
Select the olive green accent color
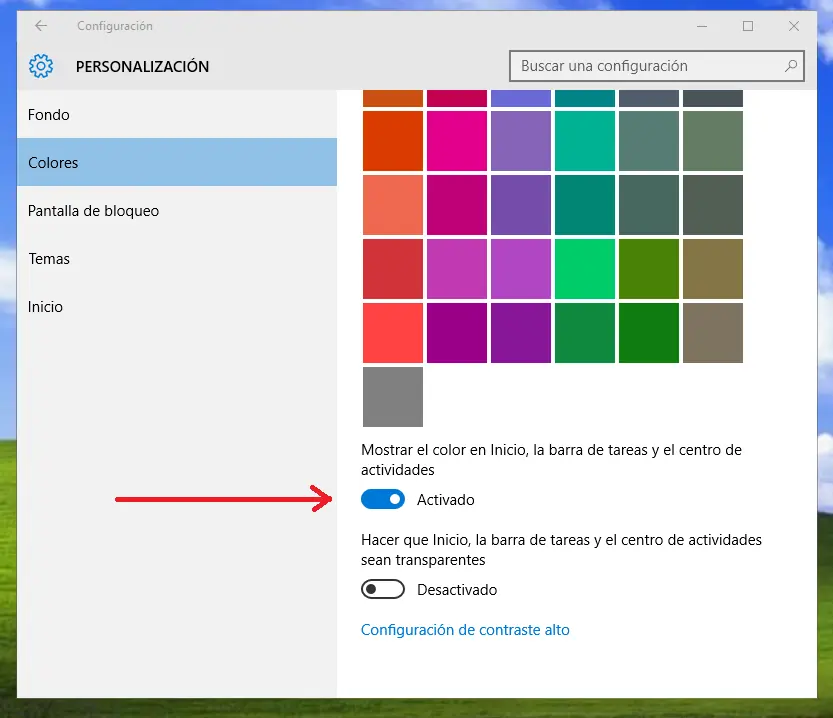(x=648, y=269)
